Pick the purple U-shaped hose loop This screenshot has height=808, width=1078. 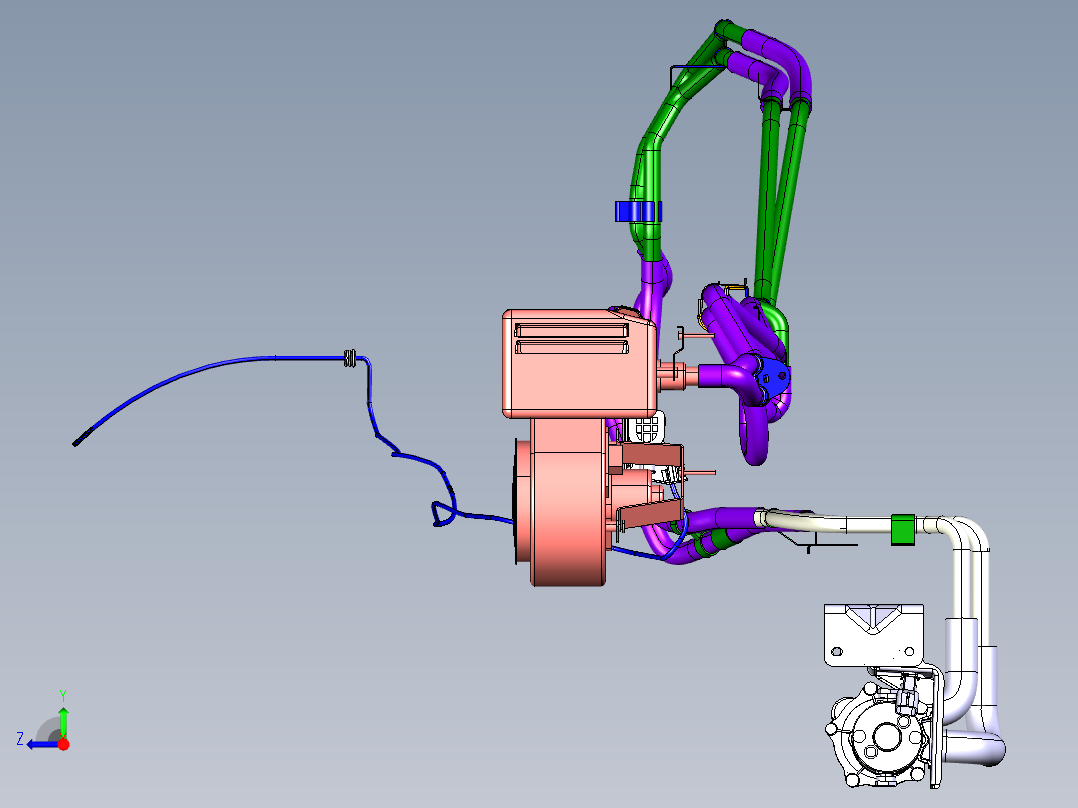pos(755,433)
